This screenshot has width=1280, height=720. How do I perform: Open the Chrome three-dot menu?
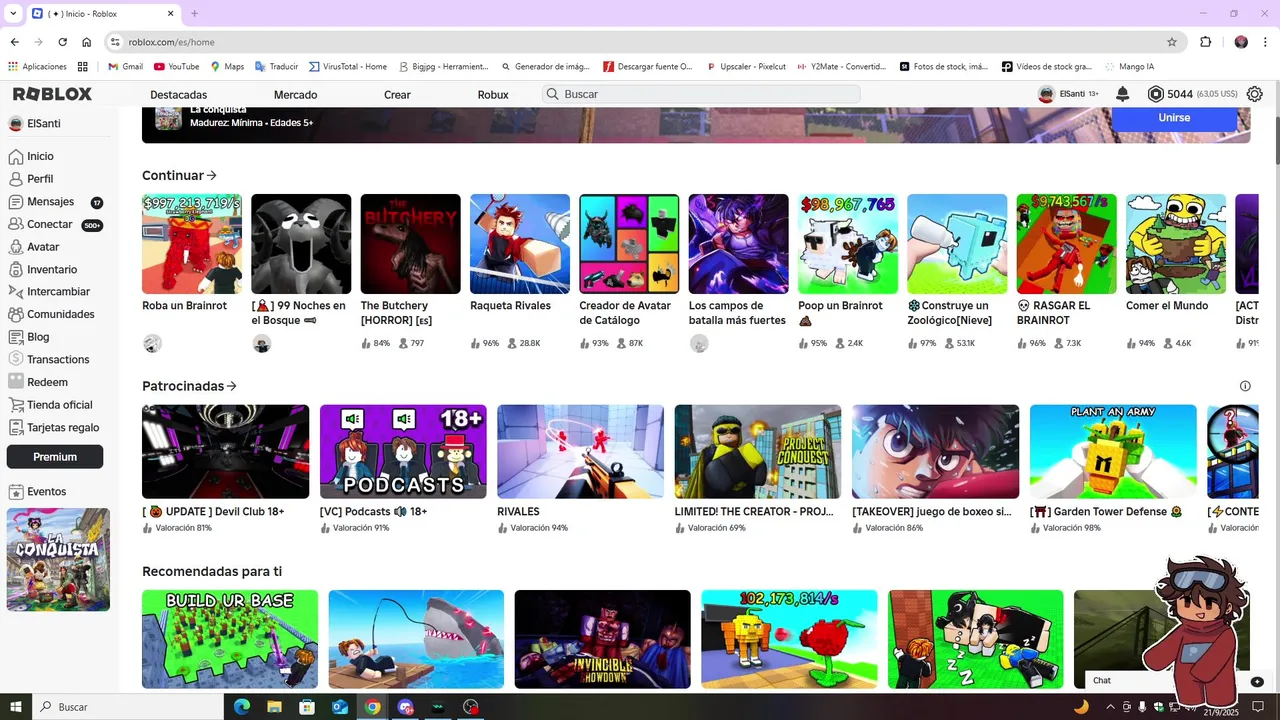[1265, 42]
